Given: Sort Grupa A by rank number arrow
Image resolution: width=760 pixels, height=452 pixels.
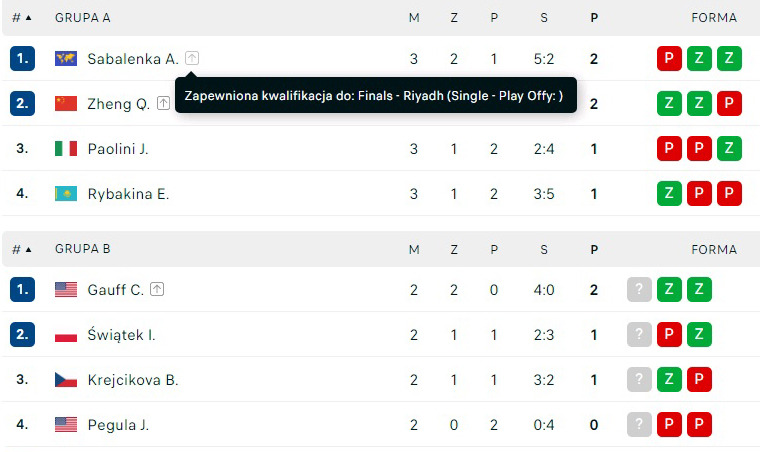Looking at the screenshot, I should 22,18.
